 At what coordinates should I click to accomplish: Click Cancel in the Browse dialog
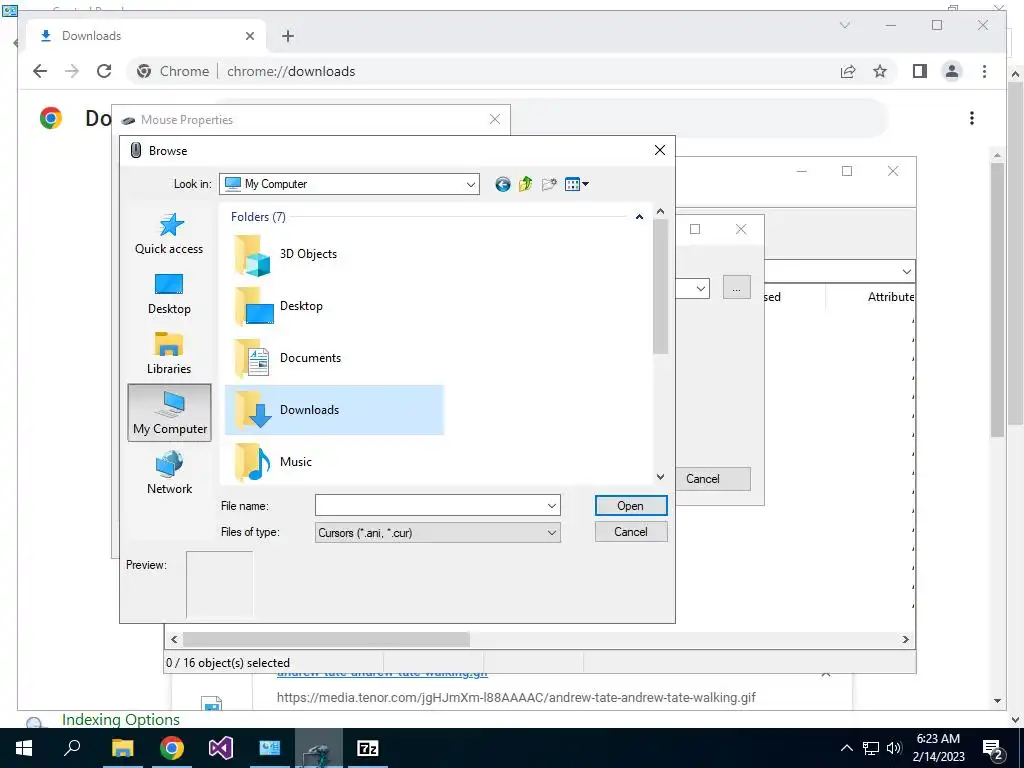pyautogui.click(x=631, y=532)
